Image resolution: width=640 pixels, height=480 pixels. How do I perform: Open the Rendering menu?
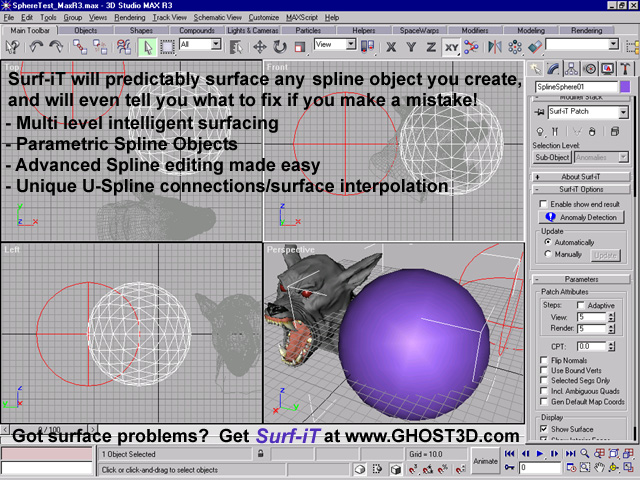point(130,18)
